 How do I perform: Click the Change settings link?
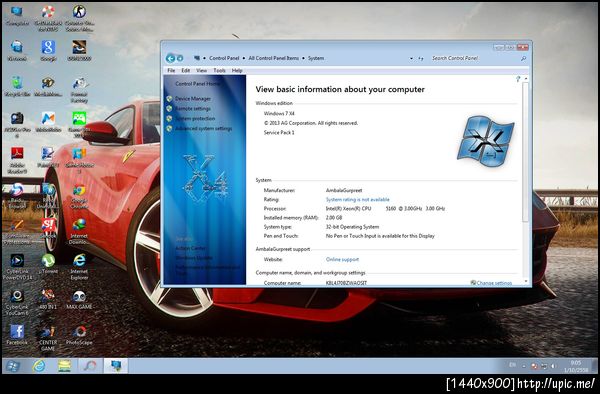pyautogui.click(x=494, y=283)
